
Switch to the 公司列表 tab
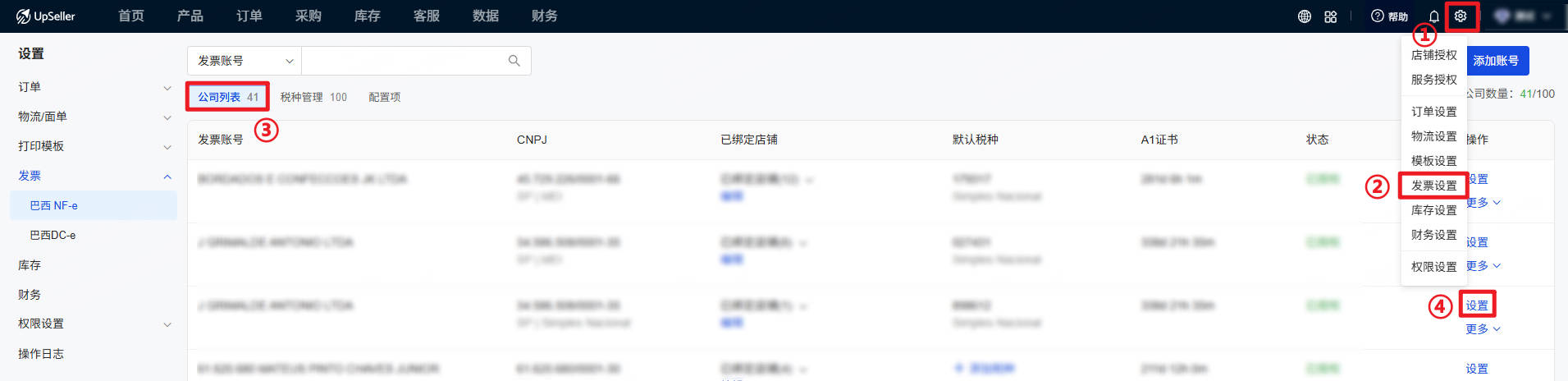coord(228,97)
